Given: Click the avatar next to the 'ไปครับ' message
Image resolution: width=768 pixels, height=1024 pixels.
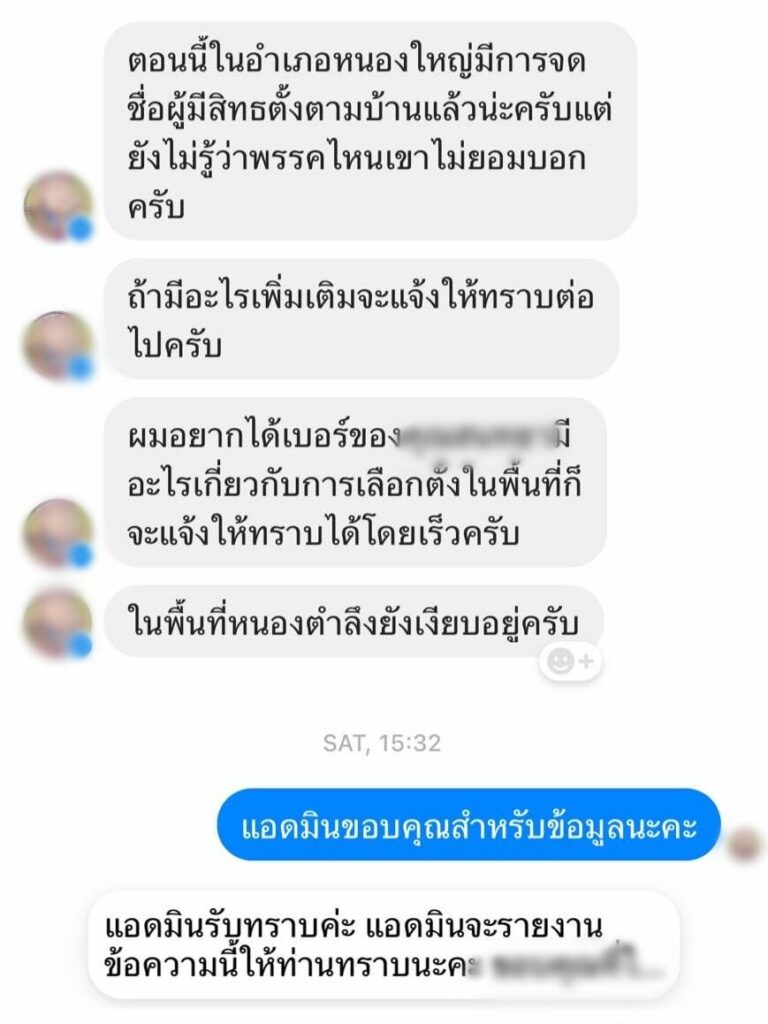Looking at the screenshot, I should (x=57, y=345).
